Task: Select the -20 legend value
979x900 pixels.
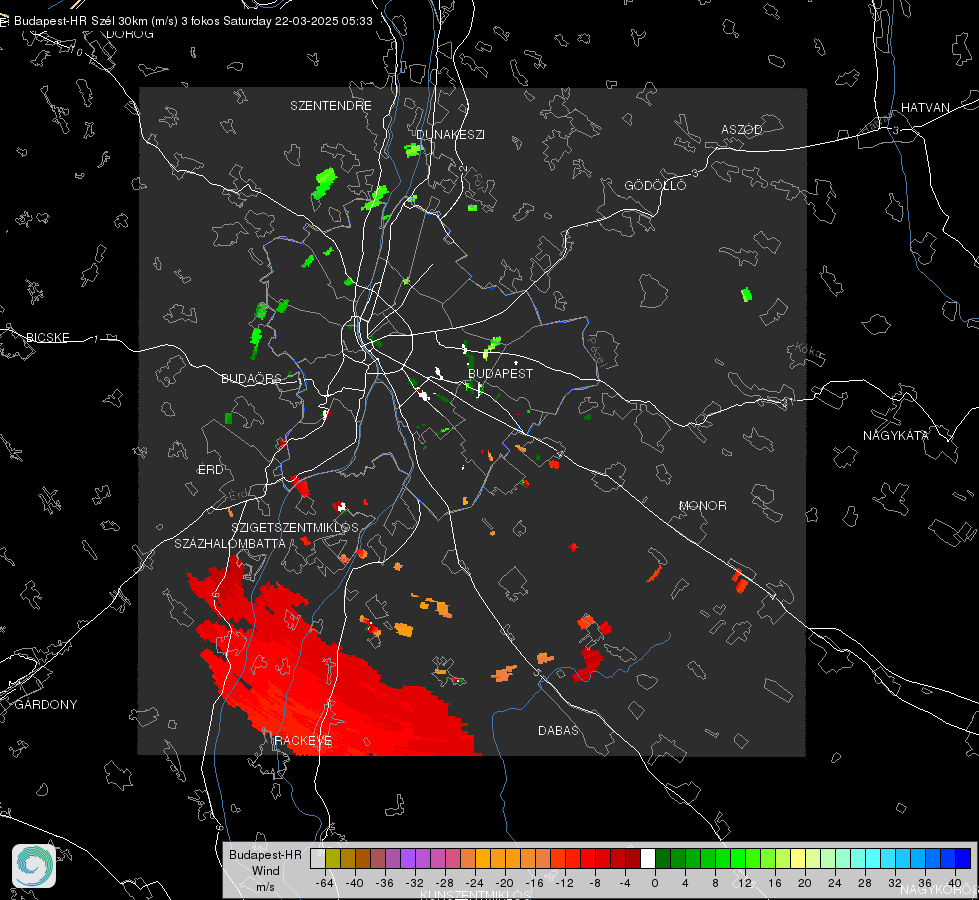Action: [x=504, y=883]
